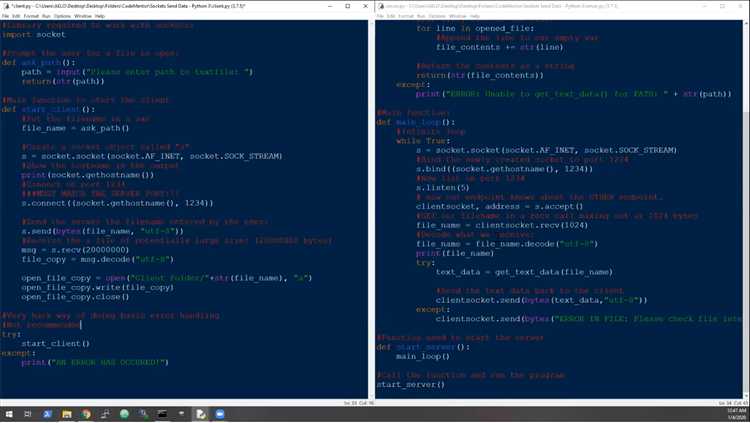Click the system clock in the taskbar
The height and width of the screenshot is (423, 750).
pos(737,414)
